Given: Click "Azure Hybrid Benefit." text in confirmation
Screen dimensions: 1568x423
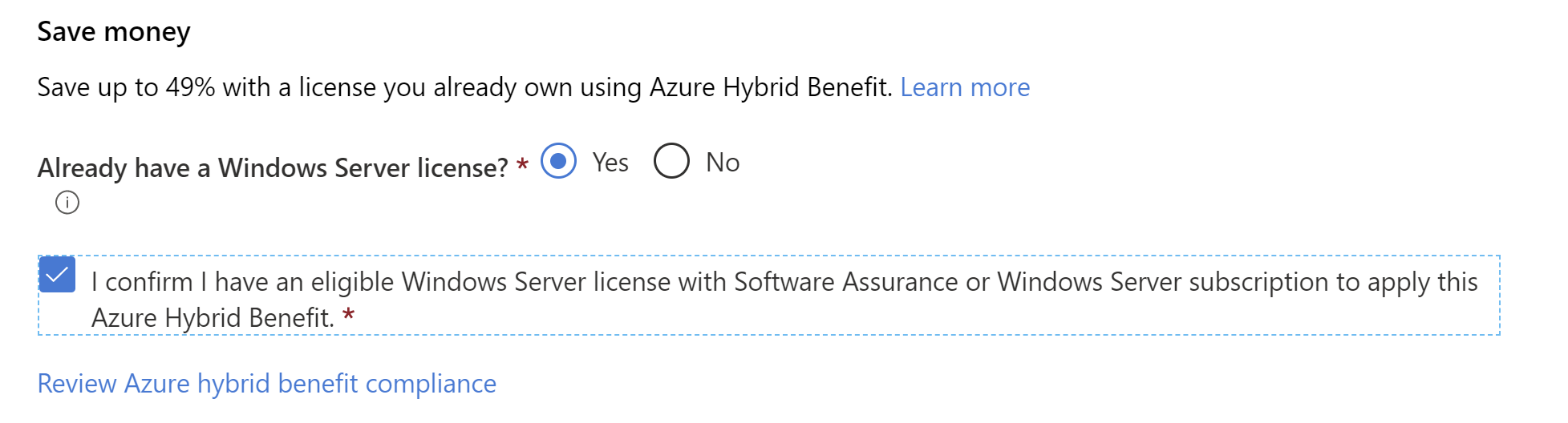Looking at the screenshot, I should pyautogui.click(x=213, y=318).
